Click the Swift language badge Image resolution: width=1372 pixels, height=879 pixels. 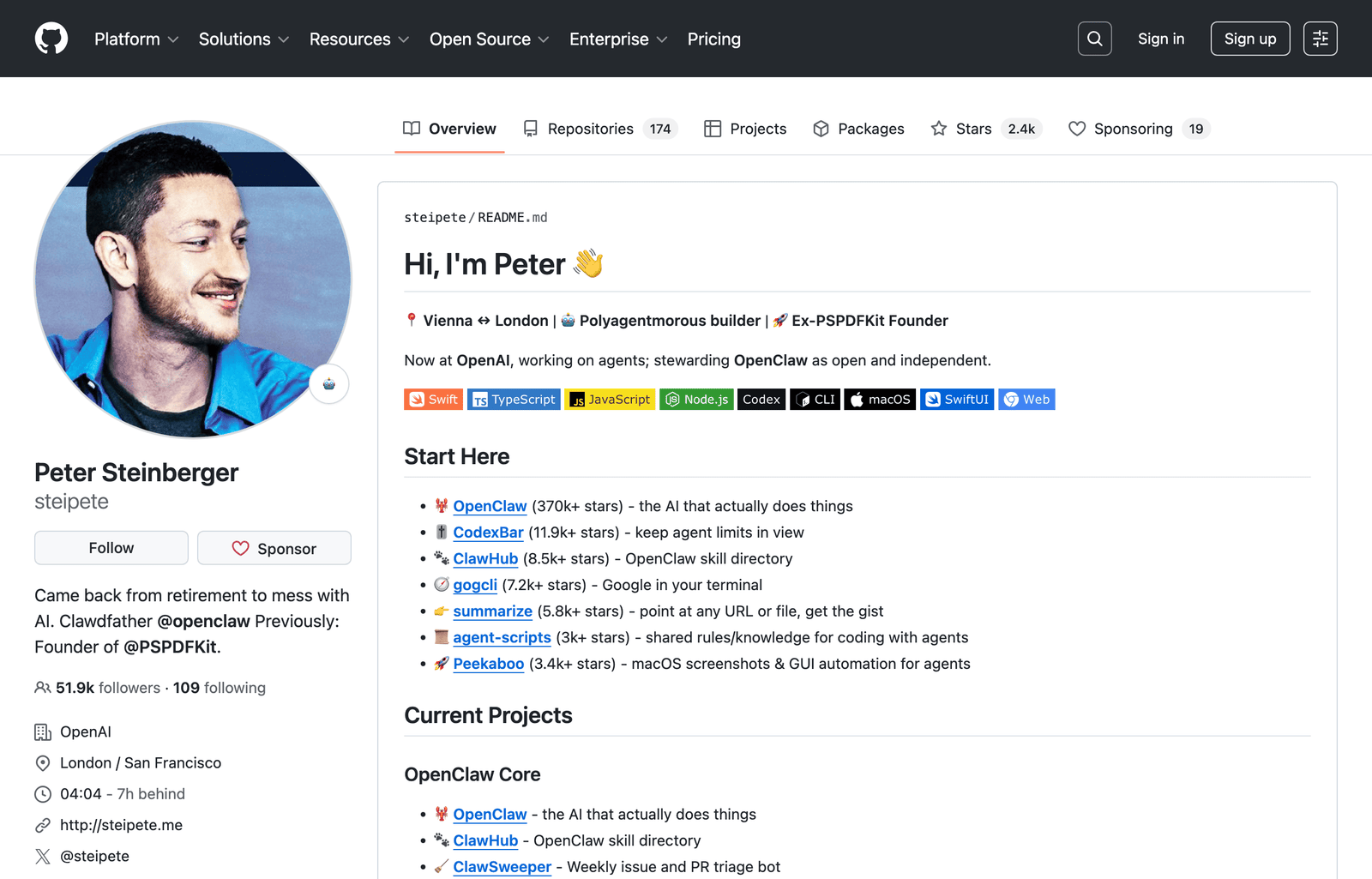[433, 400]
